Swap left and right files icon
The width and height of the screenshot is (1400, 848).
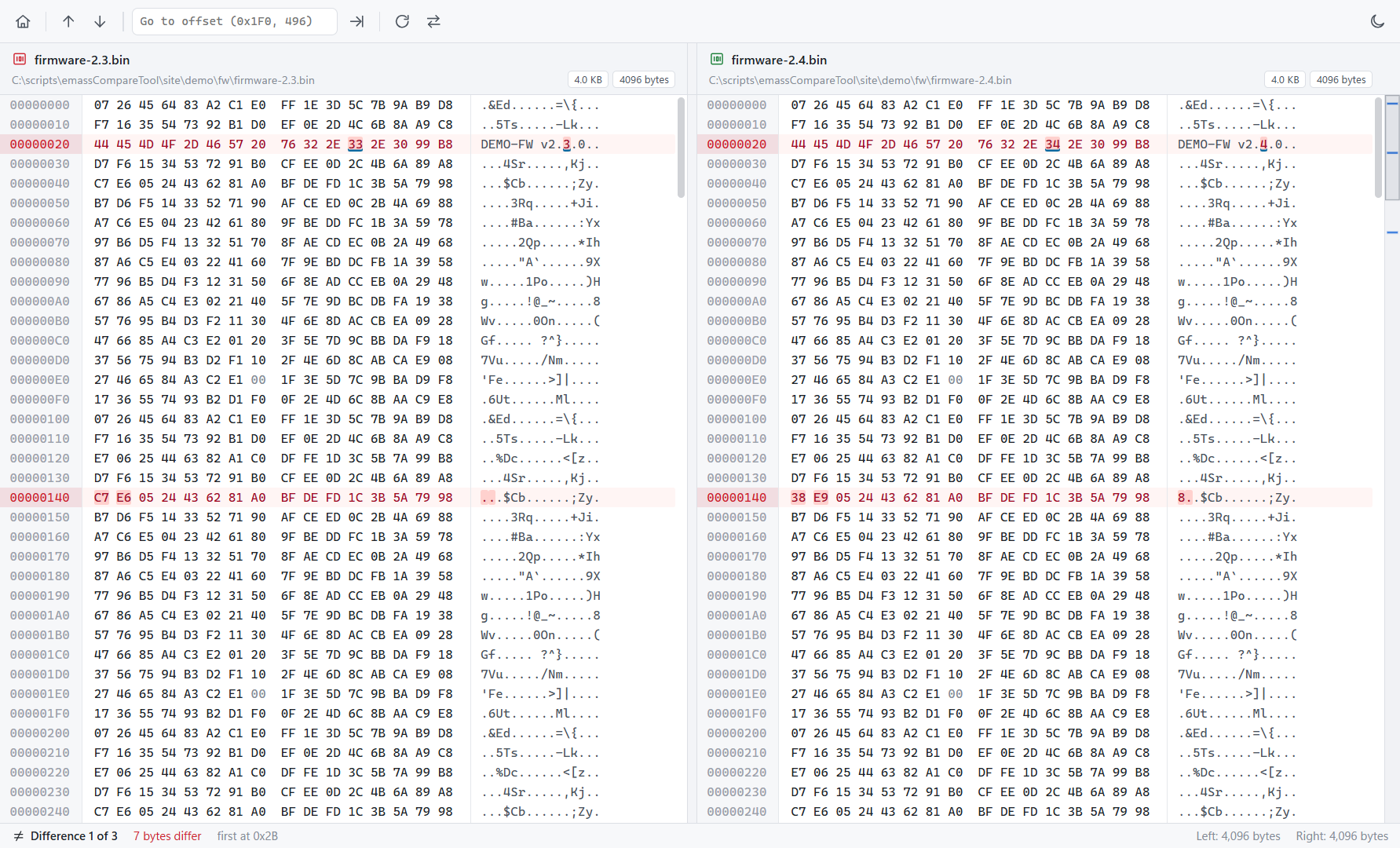(x=433, y=21)
